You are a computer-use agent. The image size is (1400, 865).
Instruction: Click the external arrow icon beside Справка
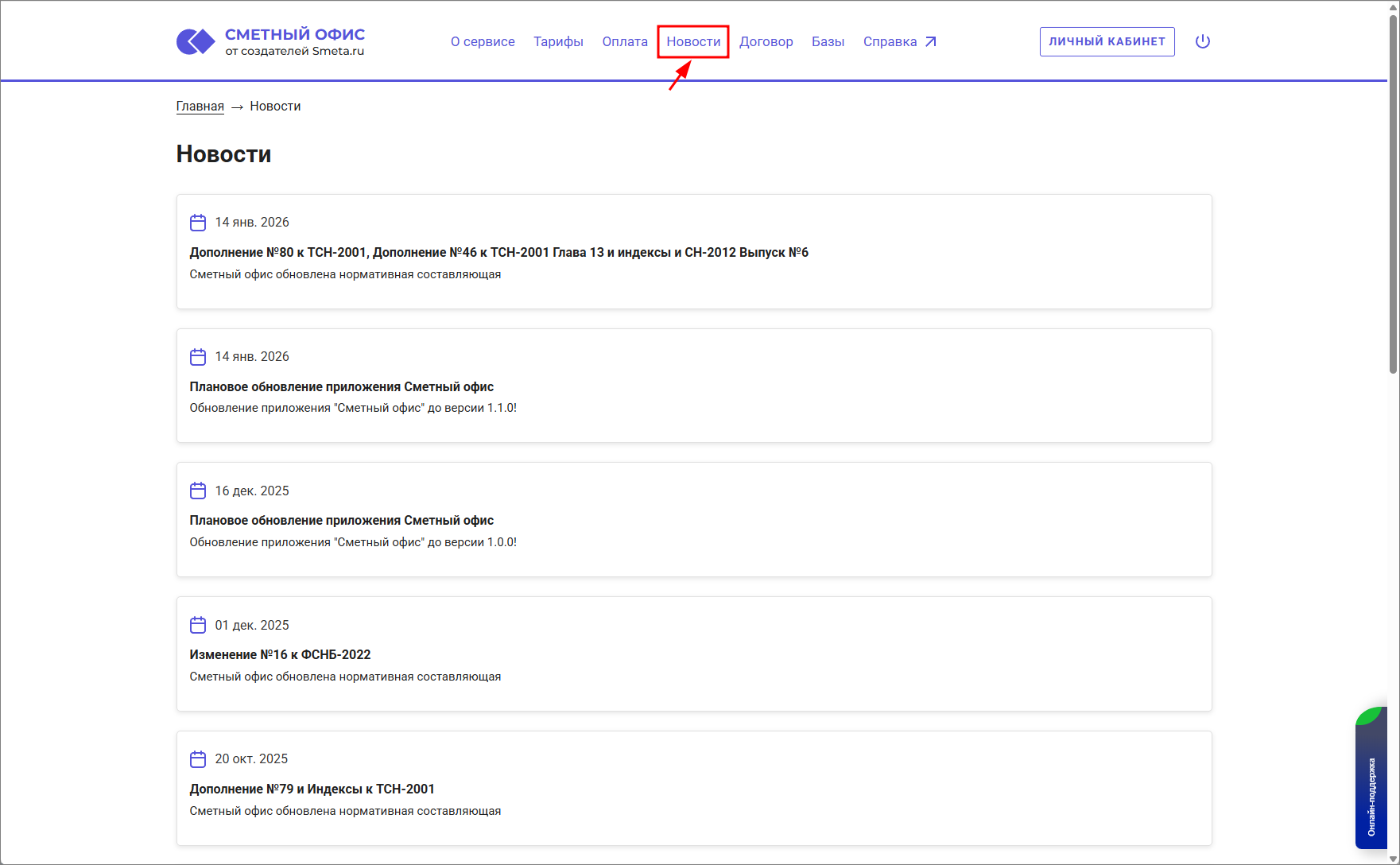[x=931, y=41]
